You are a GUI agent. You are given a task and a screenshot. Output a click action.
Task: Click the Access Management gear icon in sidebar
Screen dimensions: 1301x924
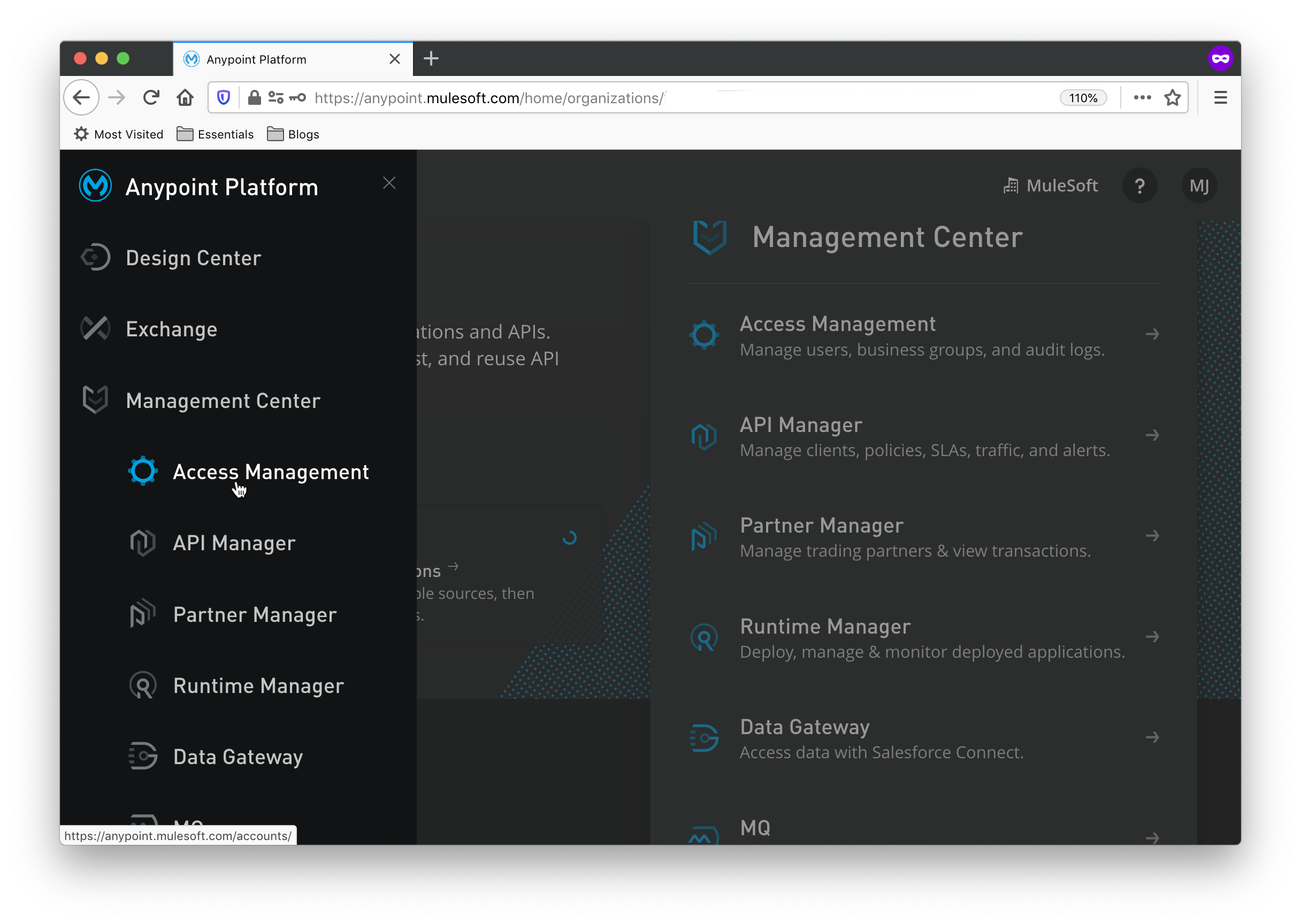coord(143,471)
